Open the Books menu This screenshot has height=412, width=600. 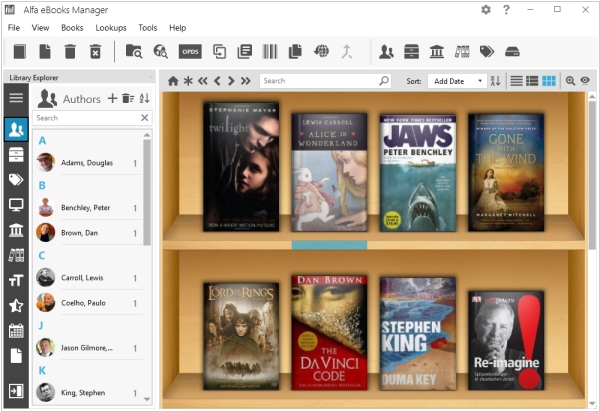(x=72, y=28)
